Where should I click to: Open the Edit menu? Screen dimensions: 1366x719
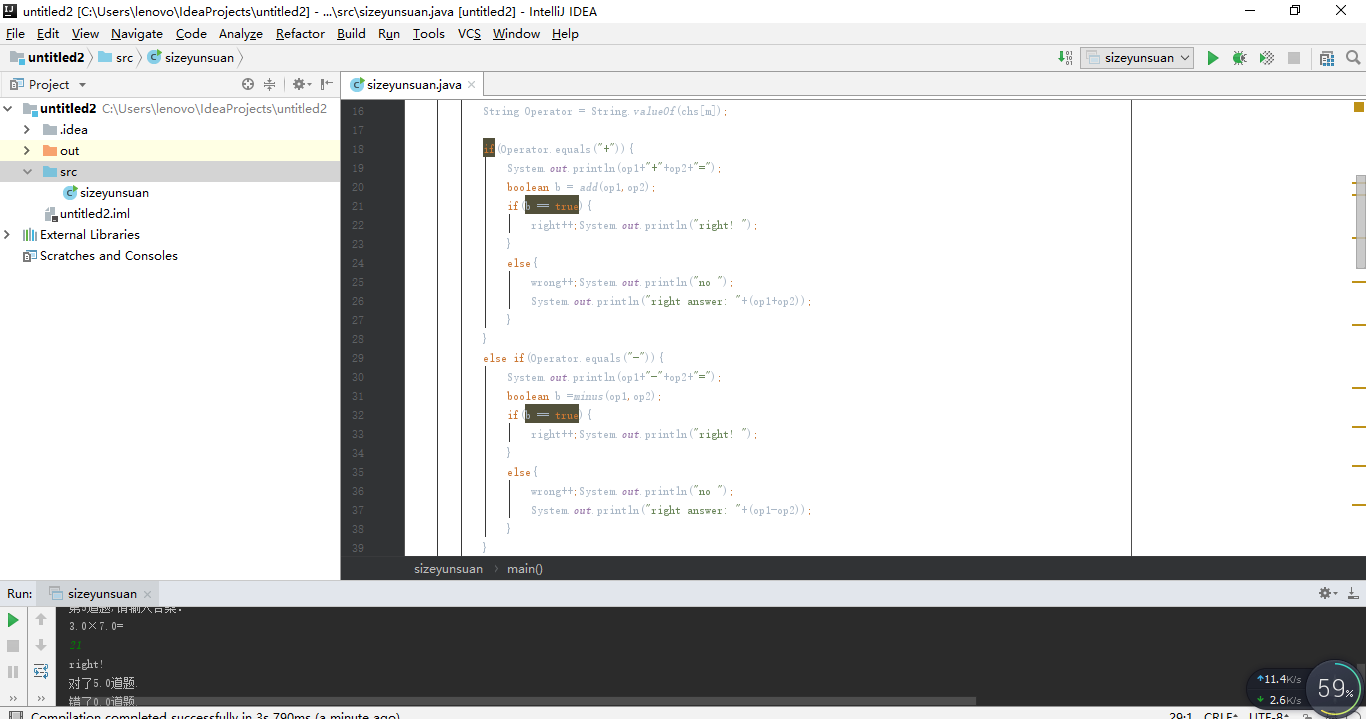48,34
